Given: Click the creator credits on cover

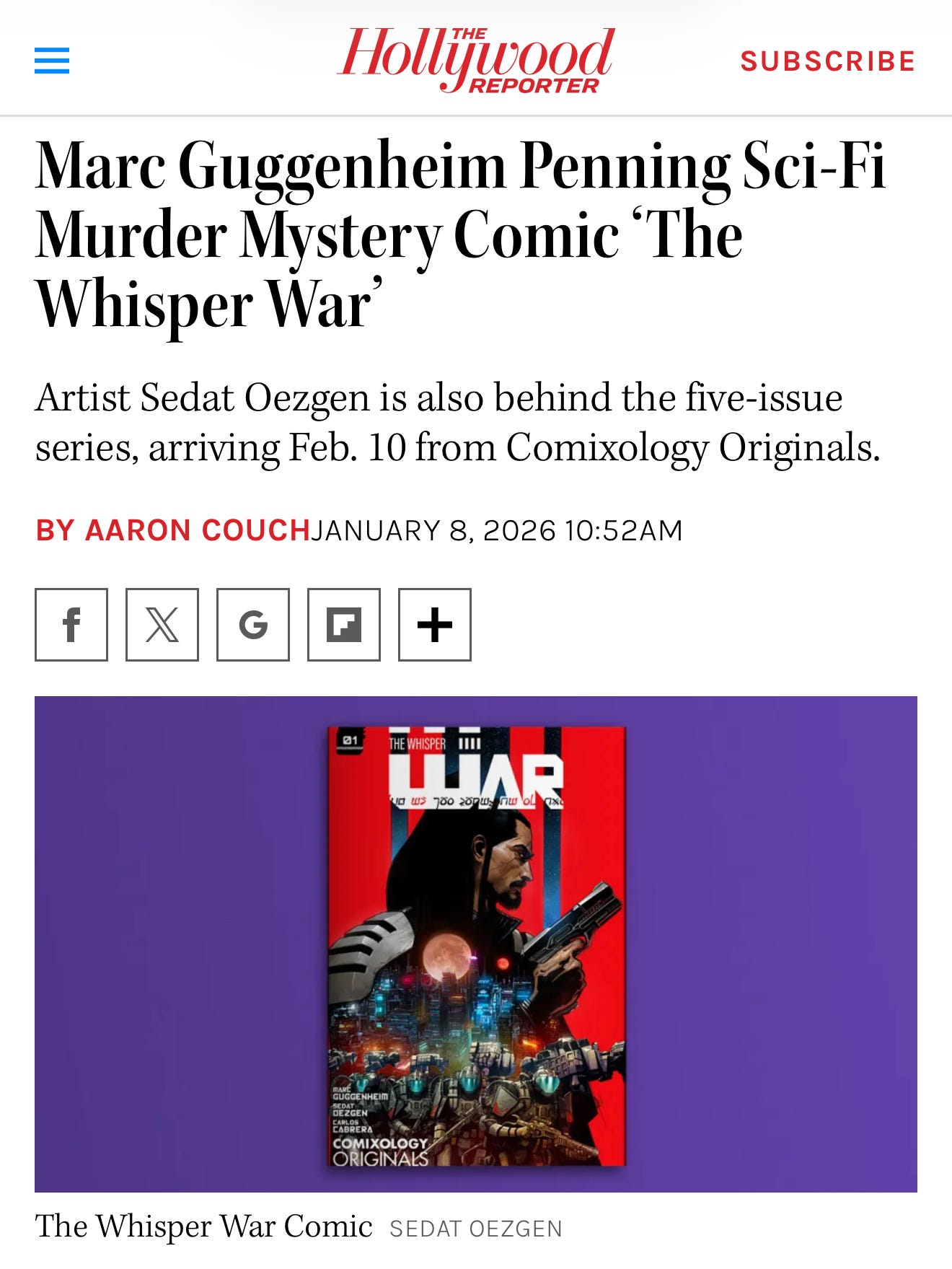Looking at the screenshot, I should pos(360,1110).
